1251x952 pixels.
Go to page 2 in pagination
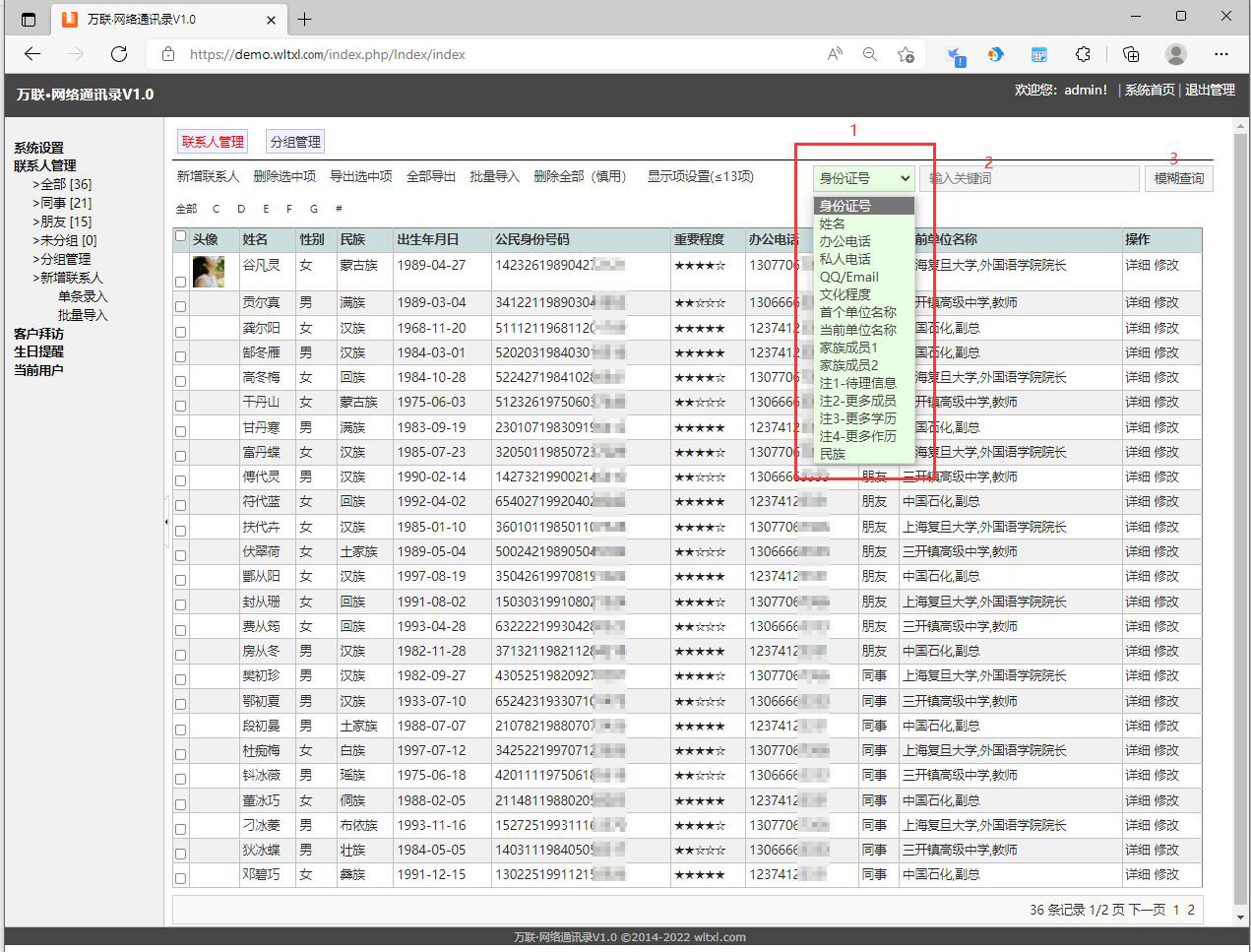[1191, 910]
